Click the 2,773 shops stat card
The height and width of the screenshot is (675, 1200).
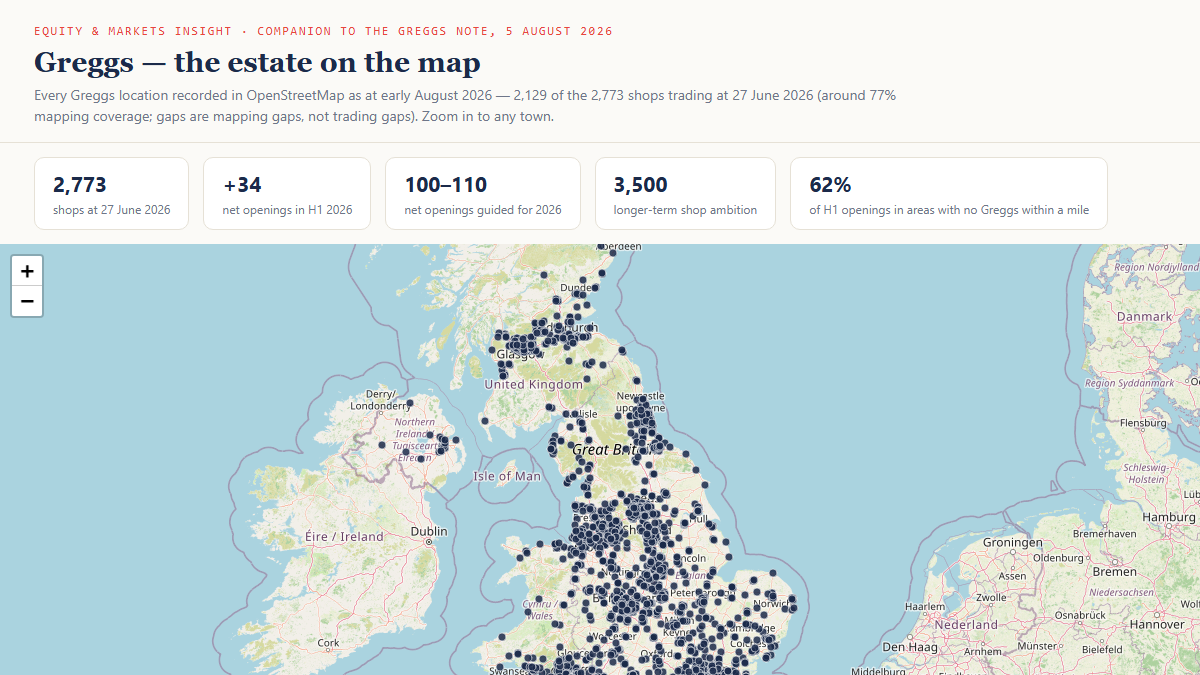click(111, 194)
